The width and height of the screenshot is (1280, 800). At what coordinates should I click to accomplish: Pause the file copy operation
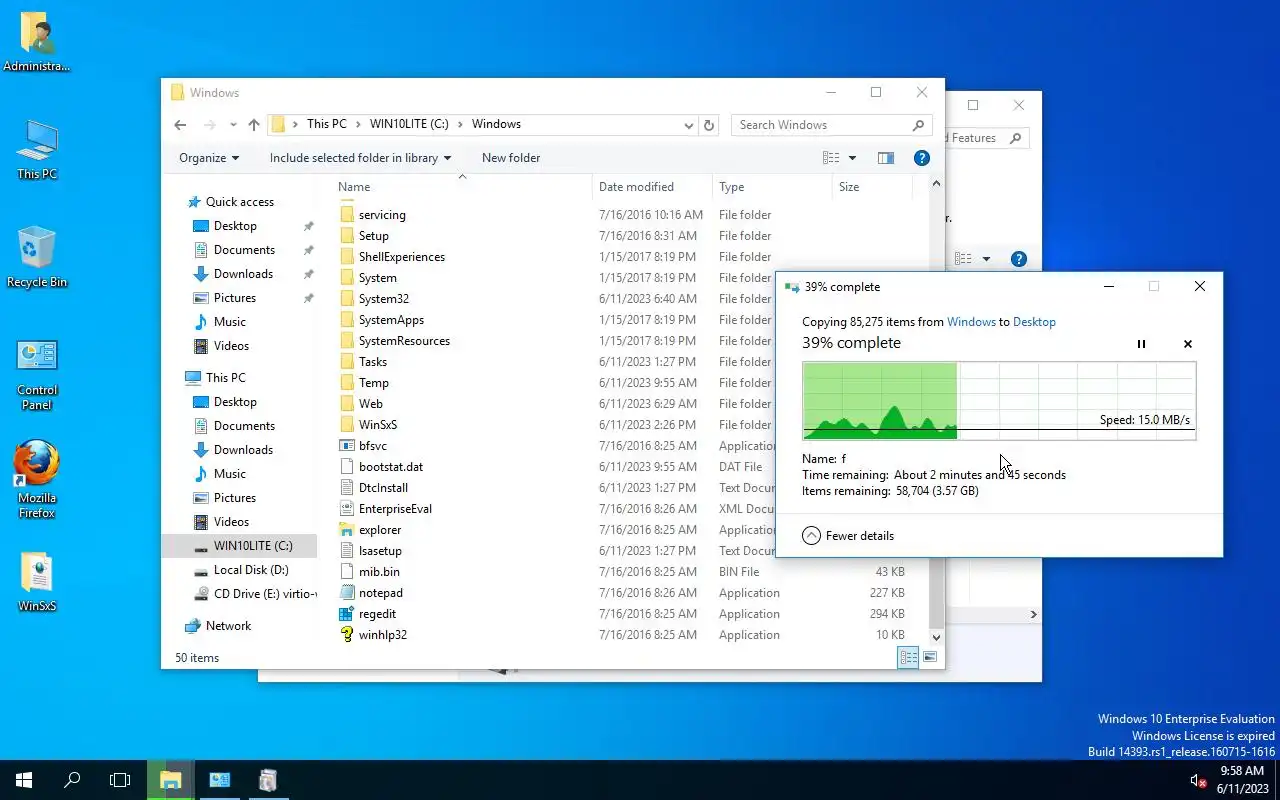[x=1141, y=344]
